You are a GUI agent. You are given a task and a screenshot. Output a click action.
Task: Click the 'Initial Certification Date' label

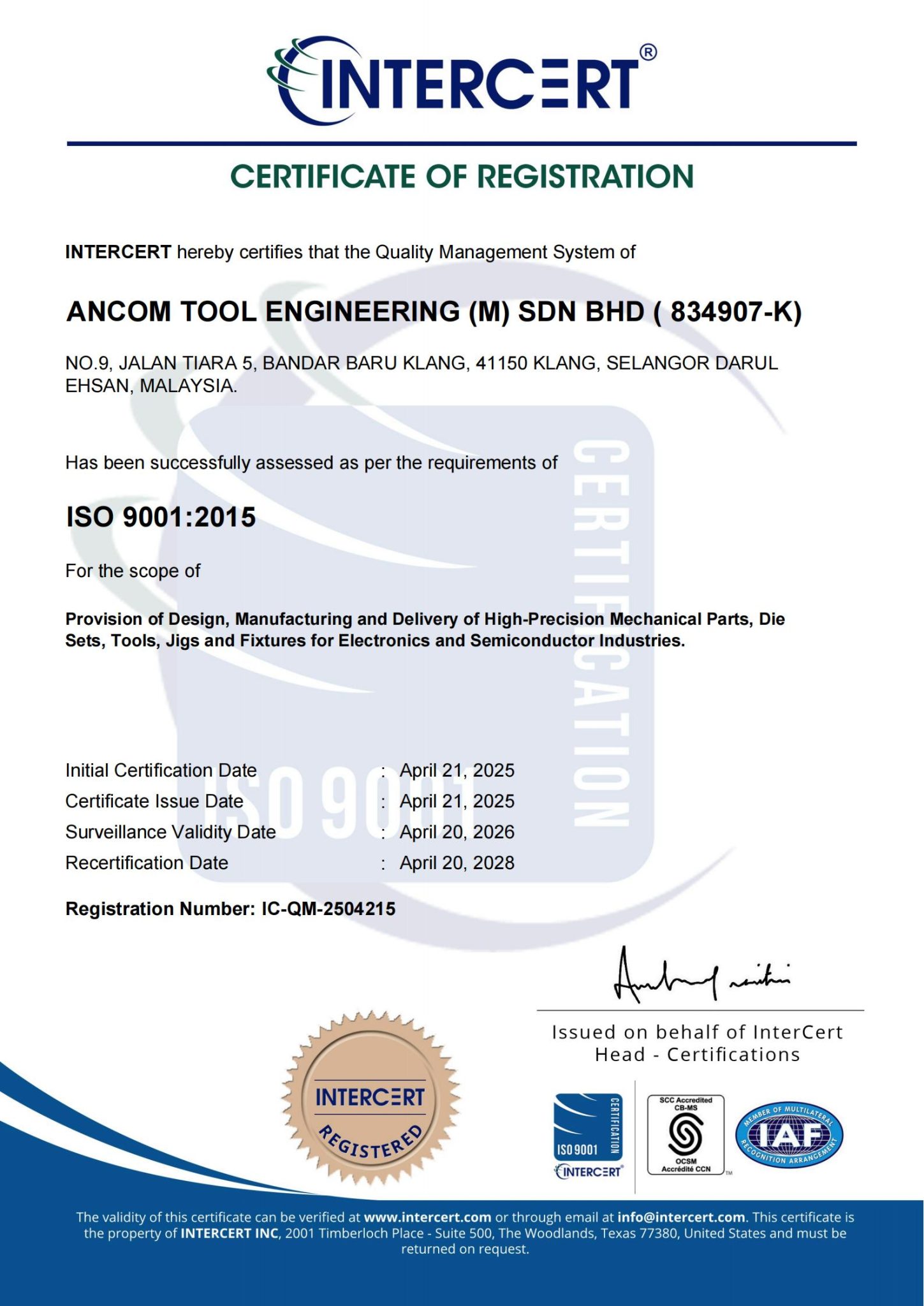tap(161, 770)
